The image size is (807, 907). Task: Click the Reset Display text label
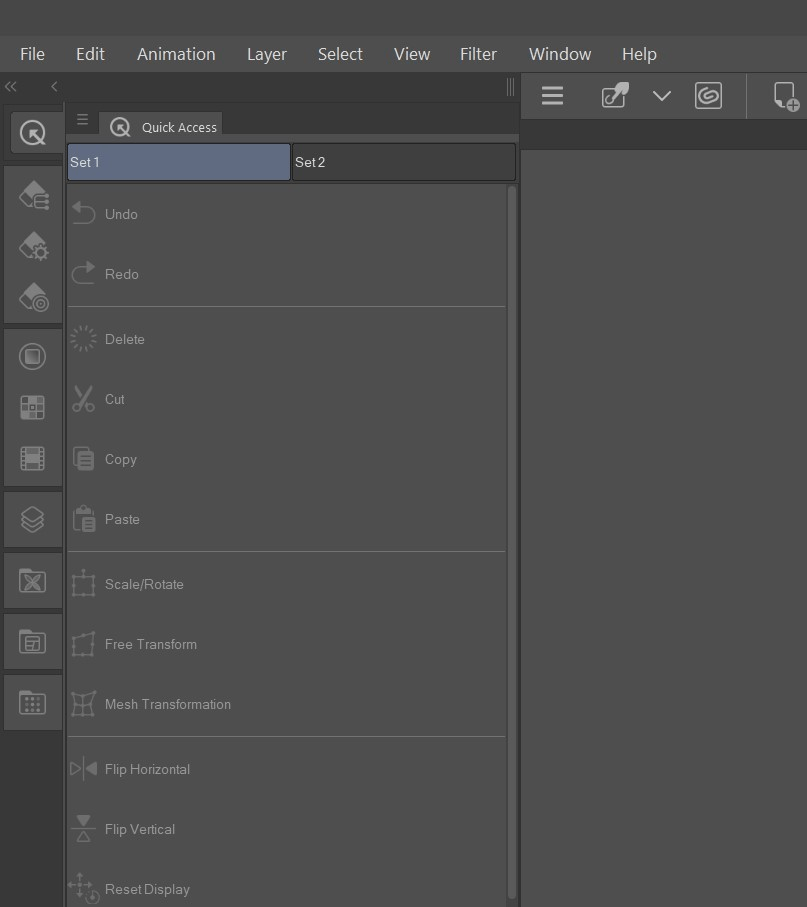[x=147, y=890]
